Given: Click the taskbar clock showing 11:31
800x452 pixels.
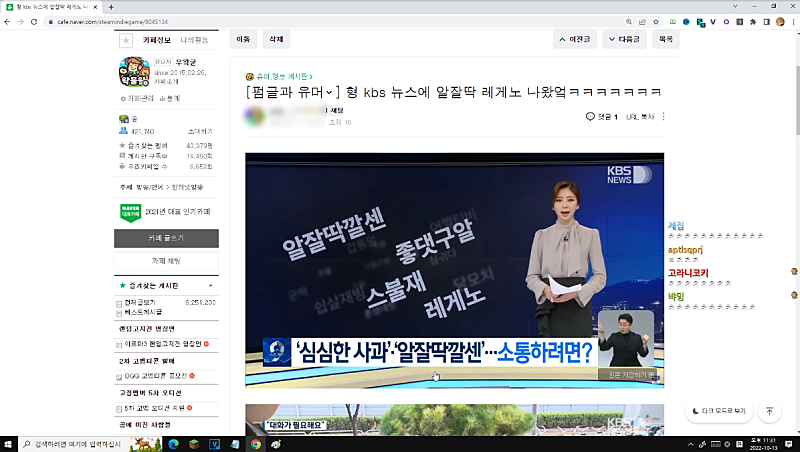Looking at the screenshot, I should point(763,444).
